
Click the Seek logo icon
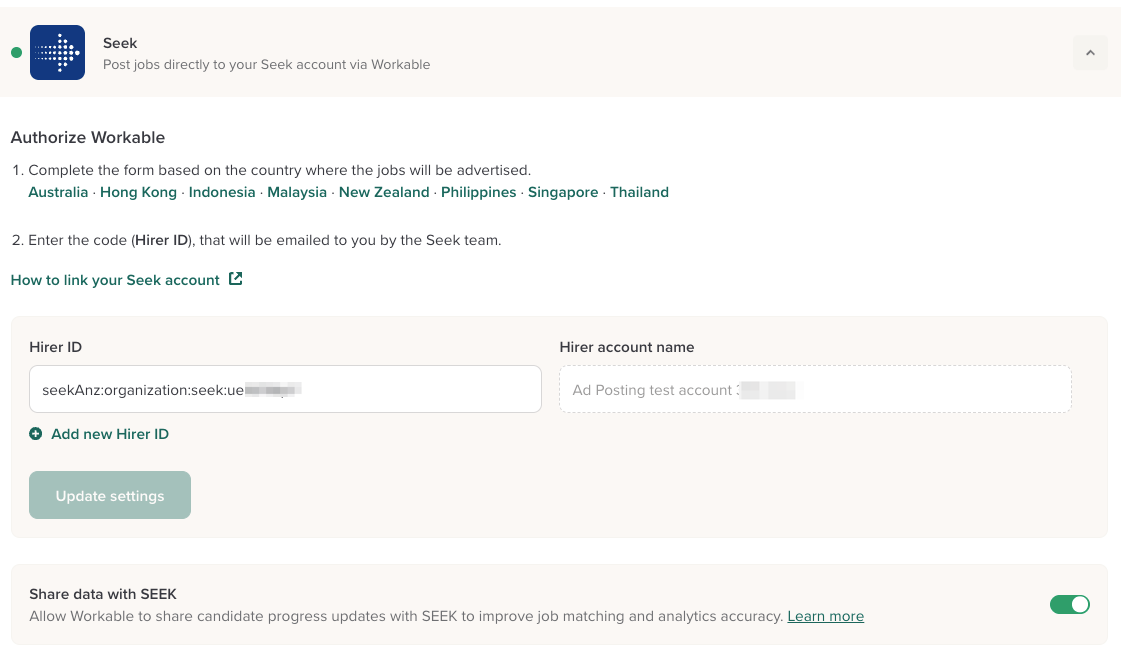click(x=57, y=53)
